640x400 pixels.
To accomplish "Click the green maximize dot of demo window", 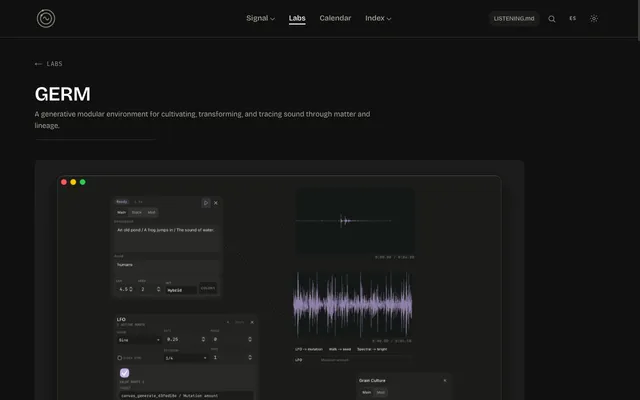I will (x=82, y=182).
